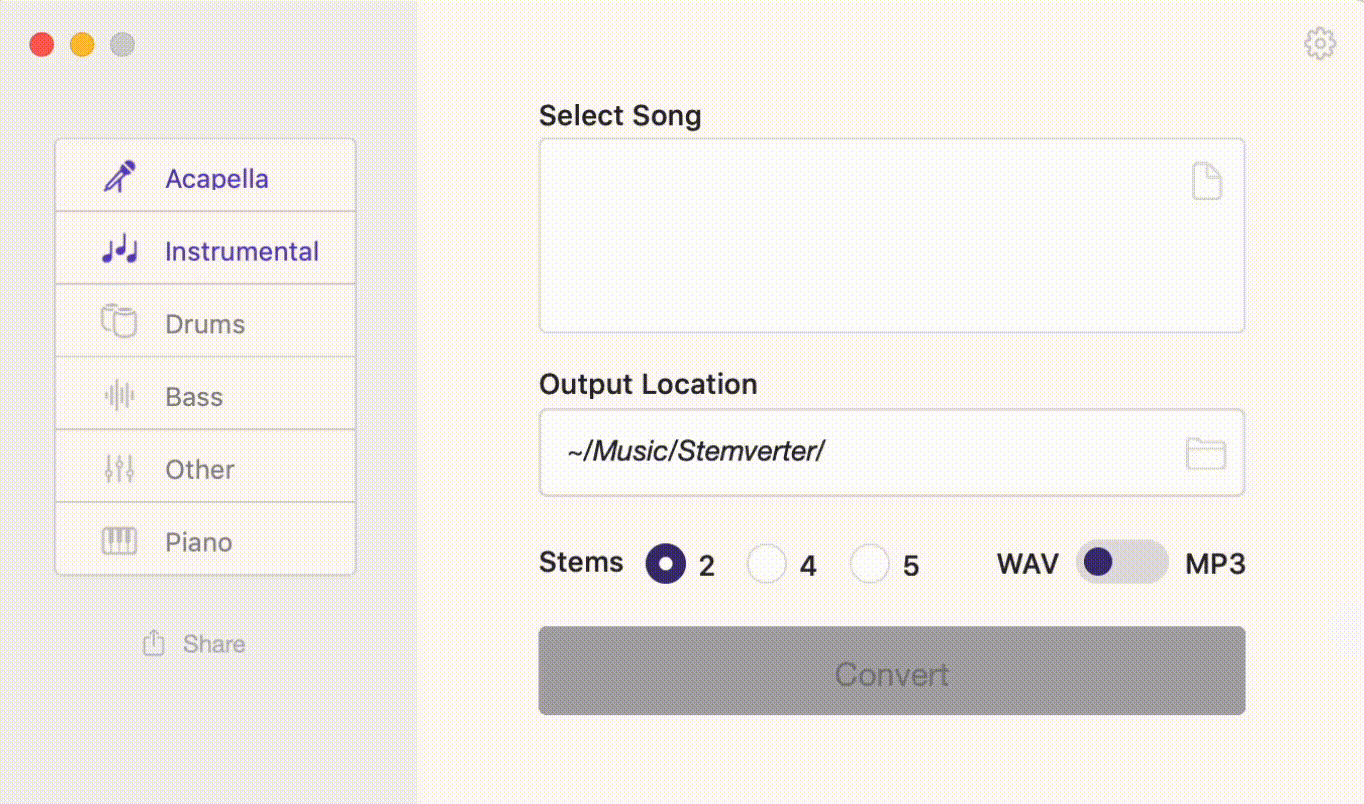Choose the 5 stems radio option
Screen dimensions: 1364x804
point(869,564)
